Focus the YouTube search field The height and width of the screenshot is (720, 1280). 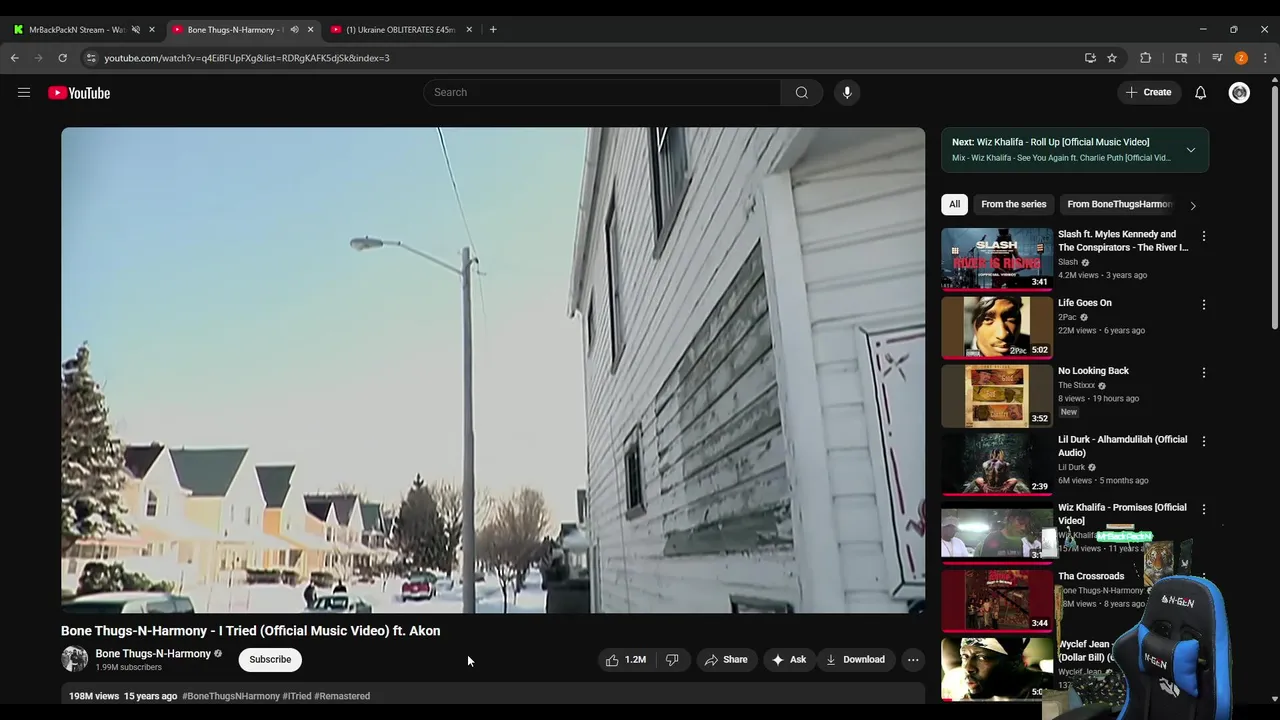[602, 93]
